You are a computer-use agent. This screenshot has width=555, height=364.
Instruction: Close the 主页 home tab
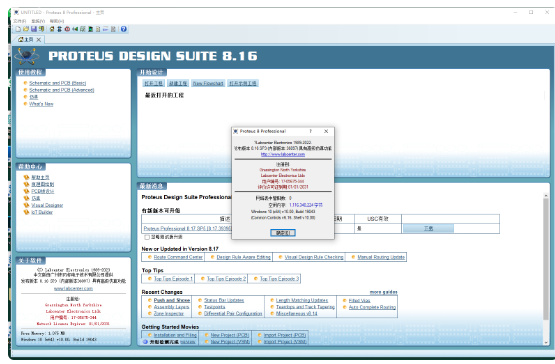(x=39, y=40)
